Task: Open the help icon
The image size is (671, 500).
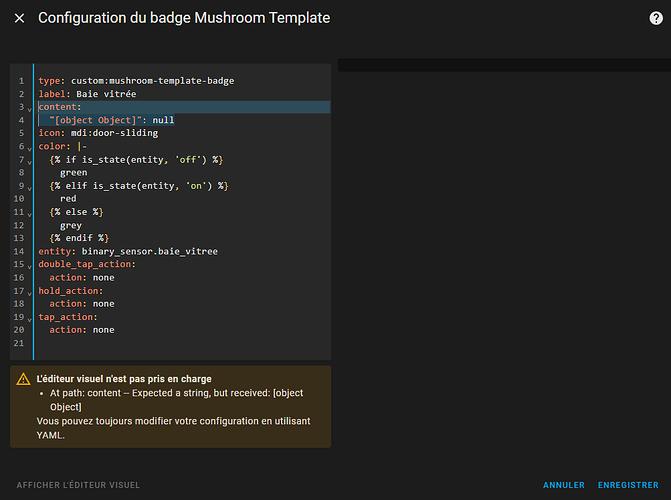Action: click(656, 18)
